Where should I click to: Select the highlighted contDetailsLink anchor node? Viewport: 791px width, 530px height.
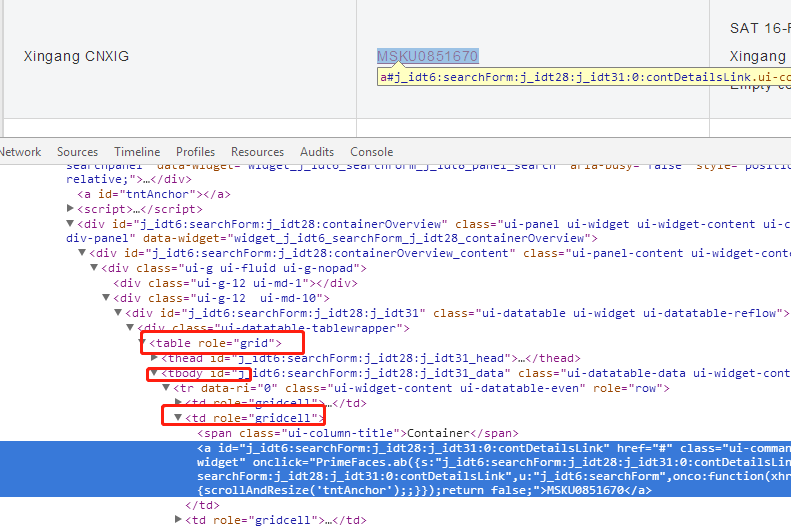coord(396,469)
